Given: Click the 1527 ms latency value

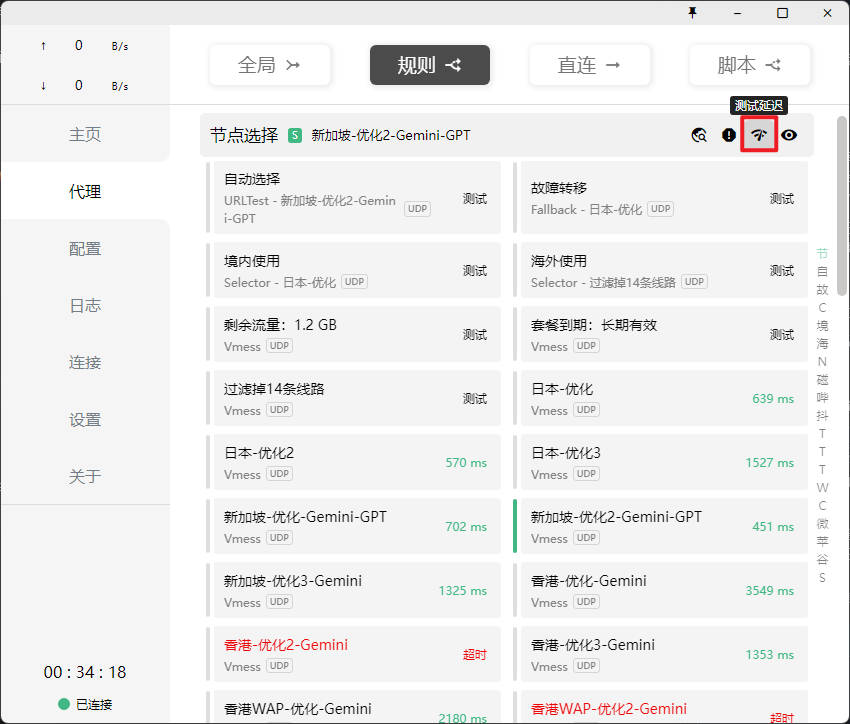Looking at the screenshot, I should (x=770, y=463).
